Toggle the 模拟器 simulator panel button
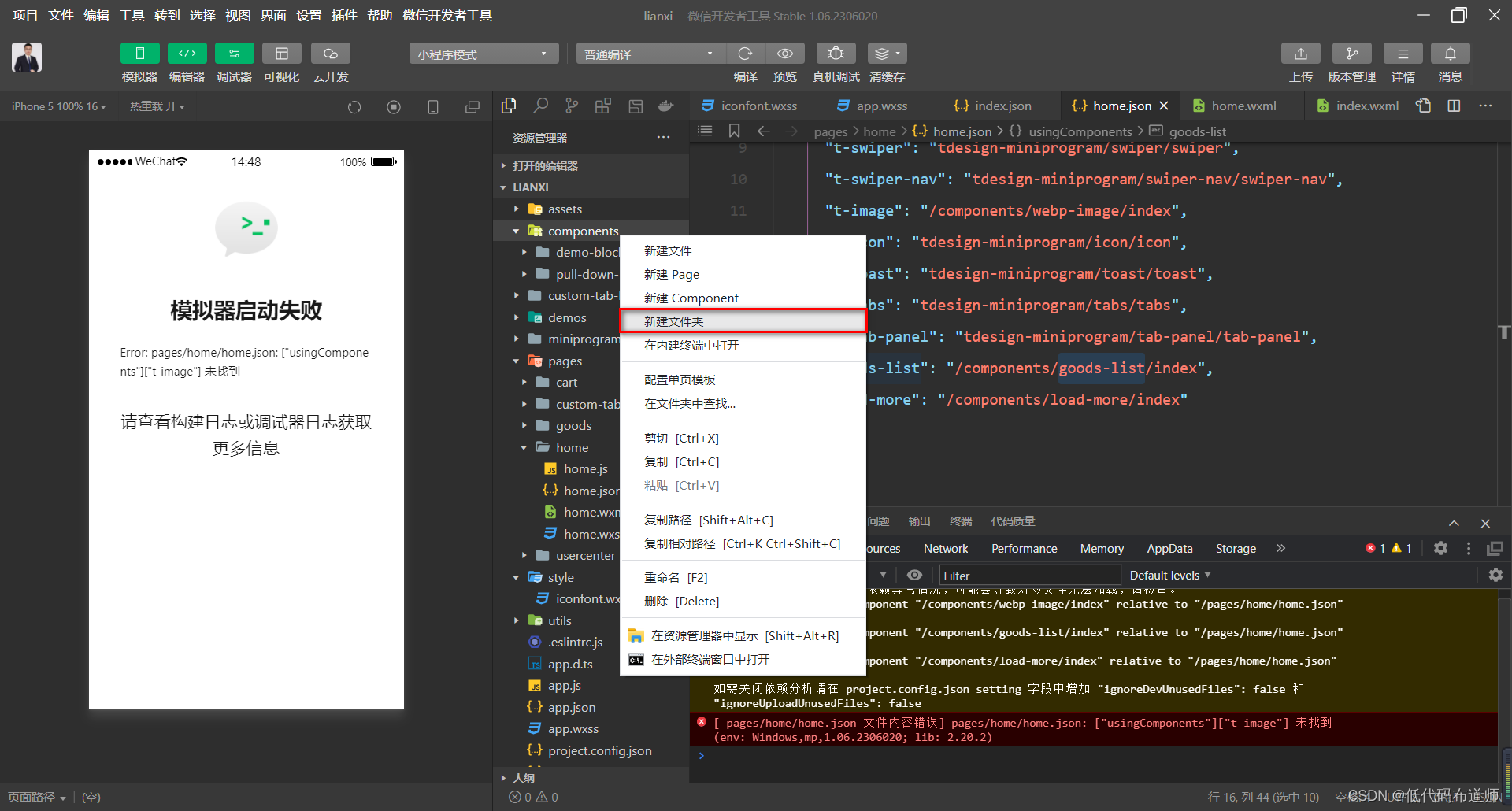The image size is (1512, 811). 139,54
